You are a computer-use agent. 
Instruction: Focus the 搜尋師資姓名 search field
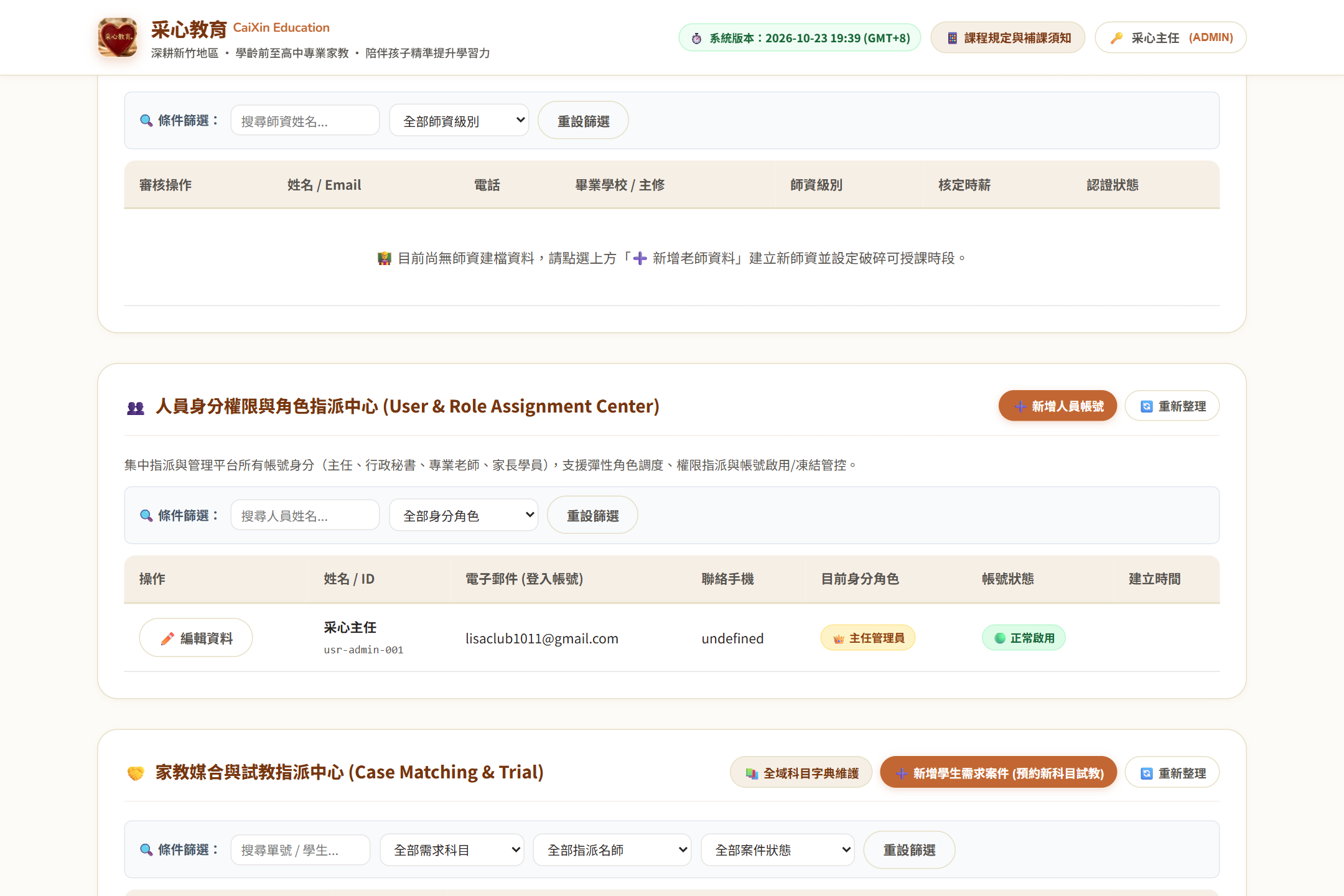(305, 121)
